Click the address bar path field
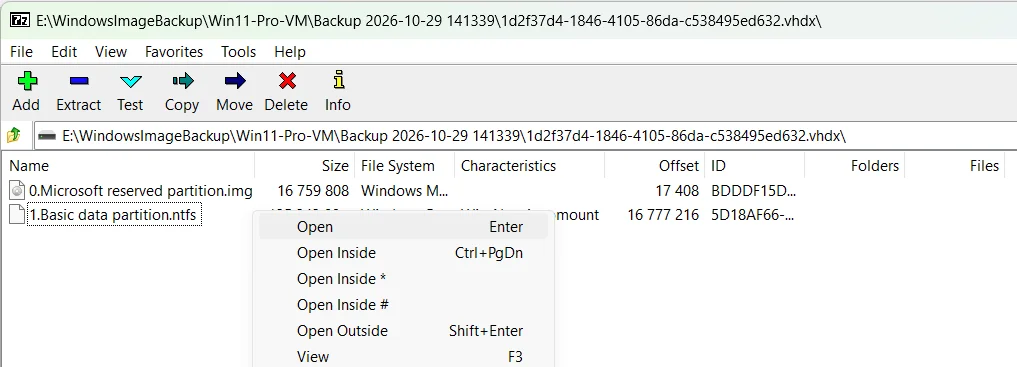 pyautogui.click(x=525, y=136)
